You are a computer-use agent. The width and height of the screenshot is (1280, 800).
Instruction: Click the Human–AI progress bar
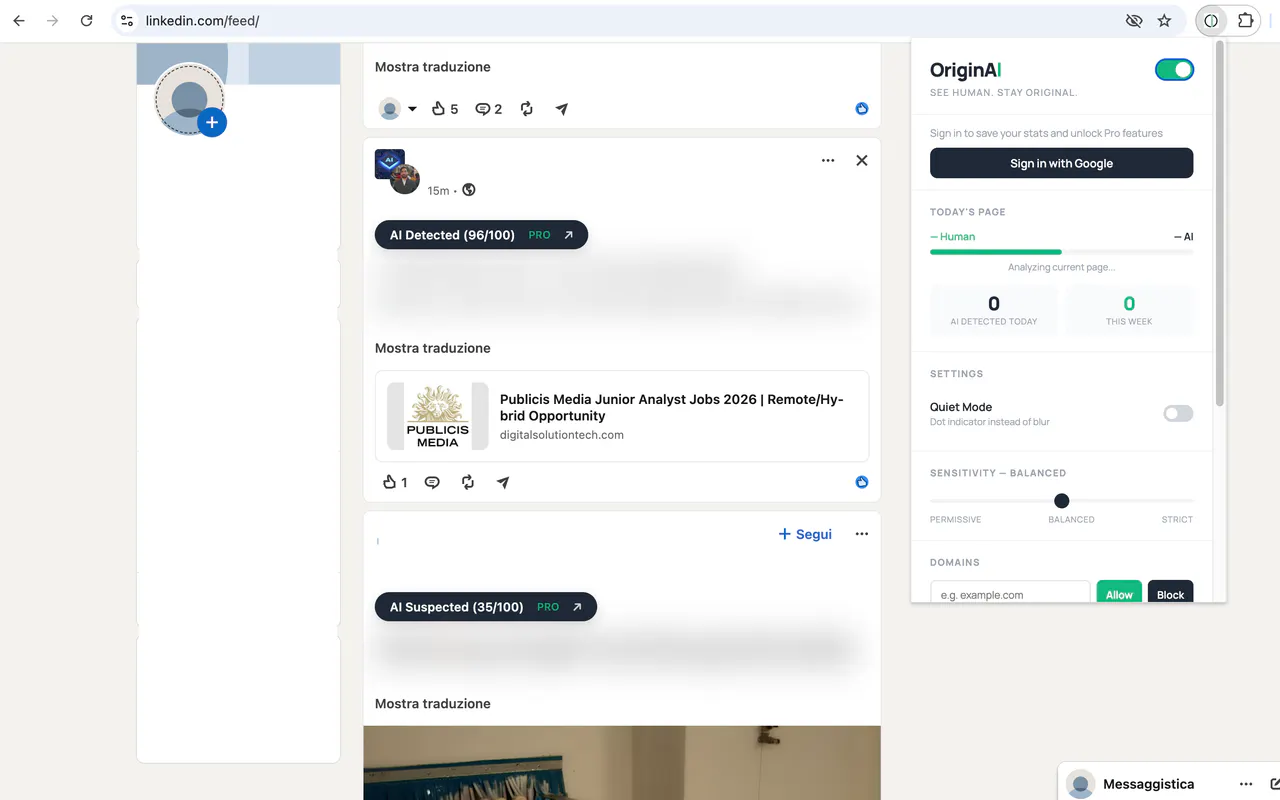[1062, 252]
